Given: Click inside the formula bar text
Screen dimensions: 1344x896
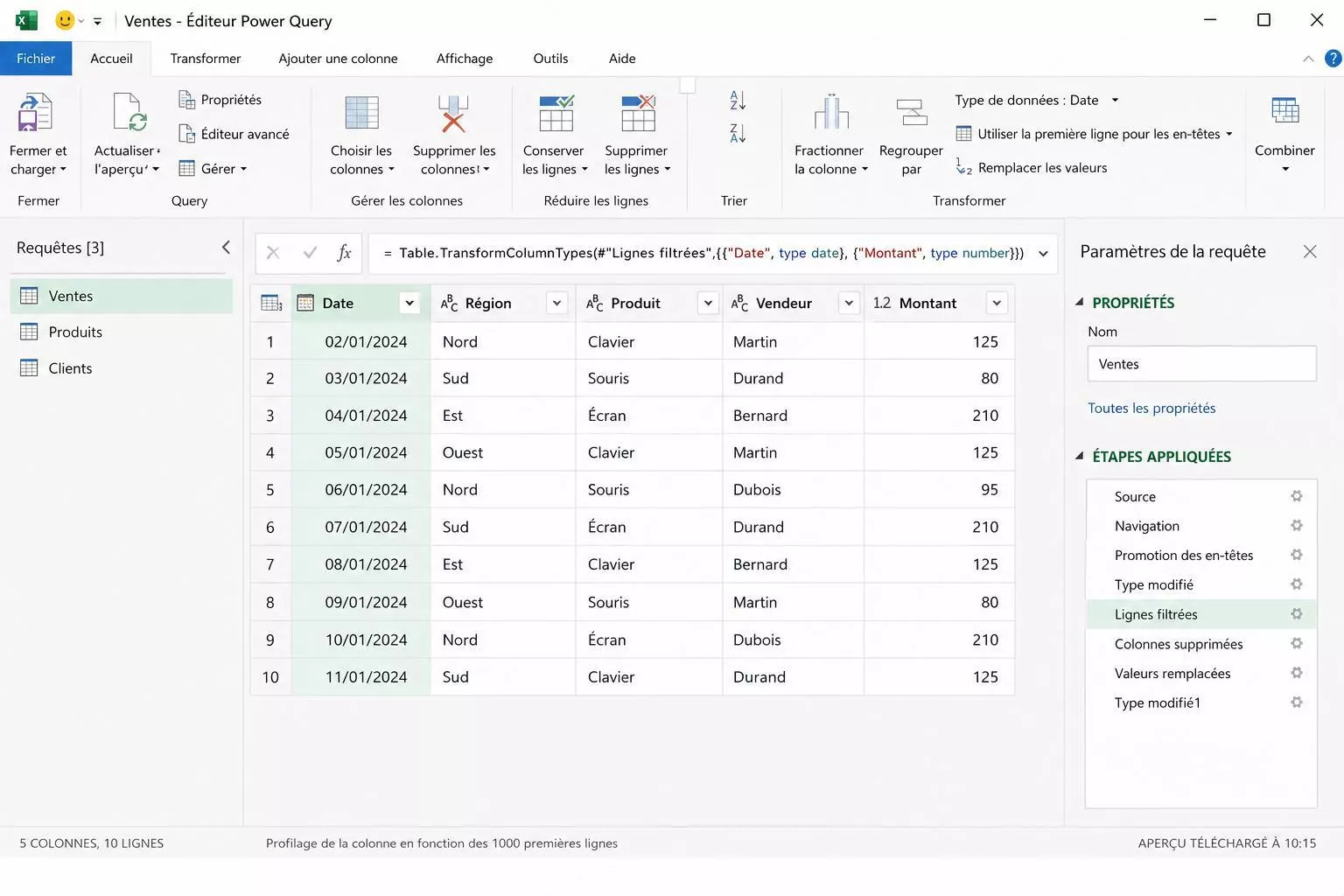Looking at the screenshot, I should click(703, 253).
